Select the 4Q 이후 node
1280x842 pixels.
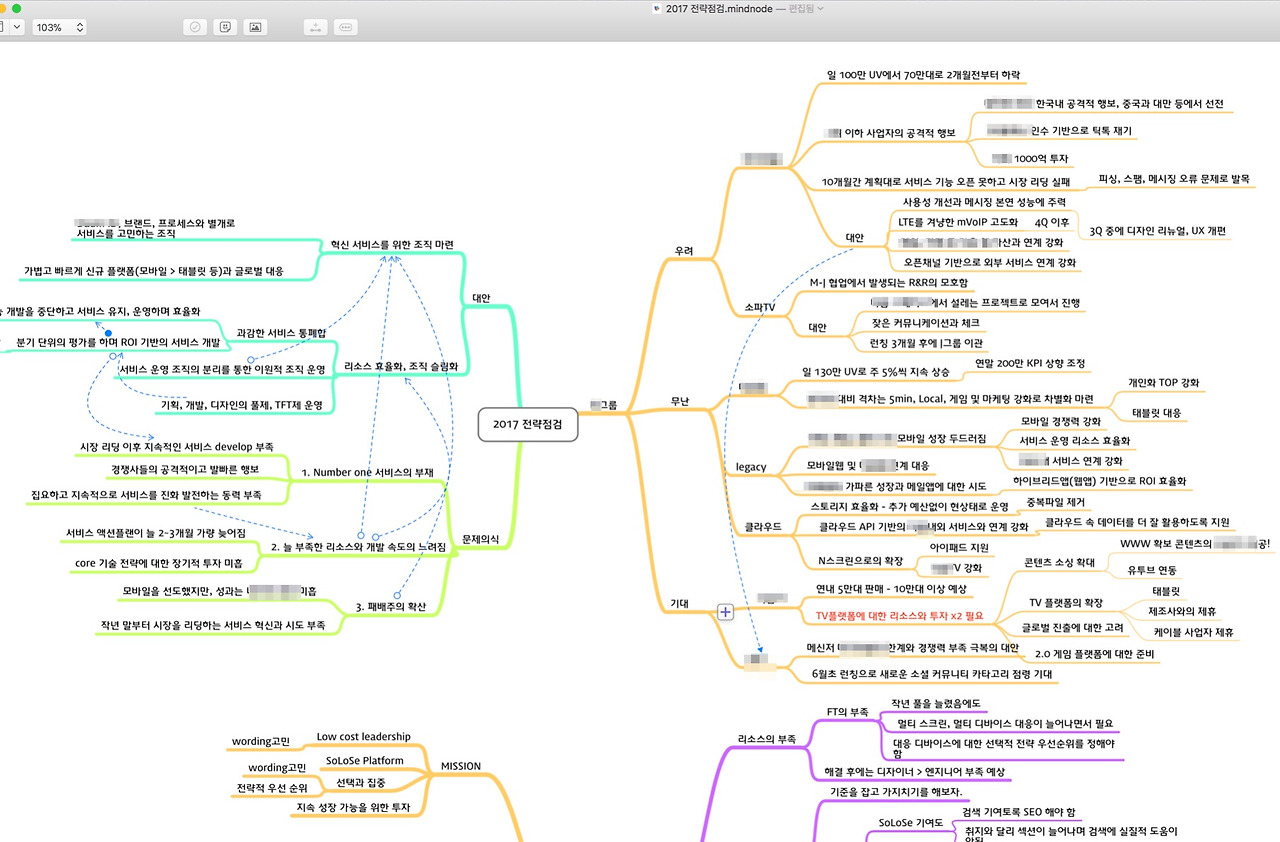pyautogui.click(x=1052, y=222)
